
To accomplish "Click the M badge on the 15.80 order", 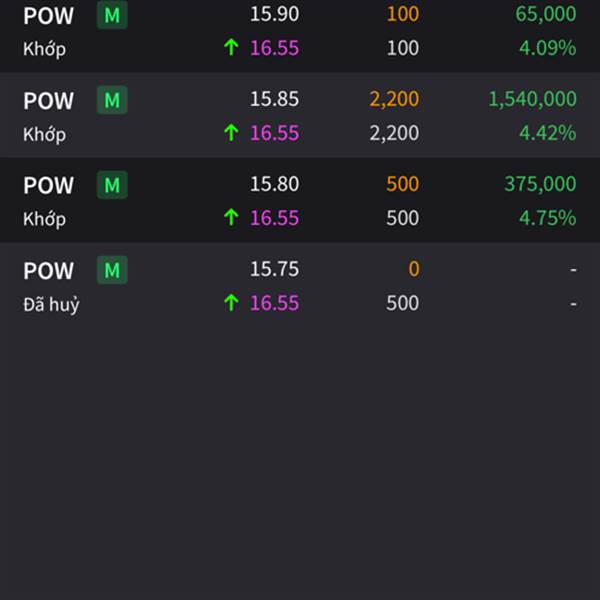I will (x=112, y=185).
